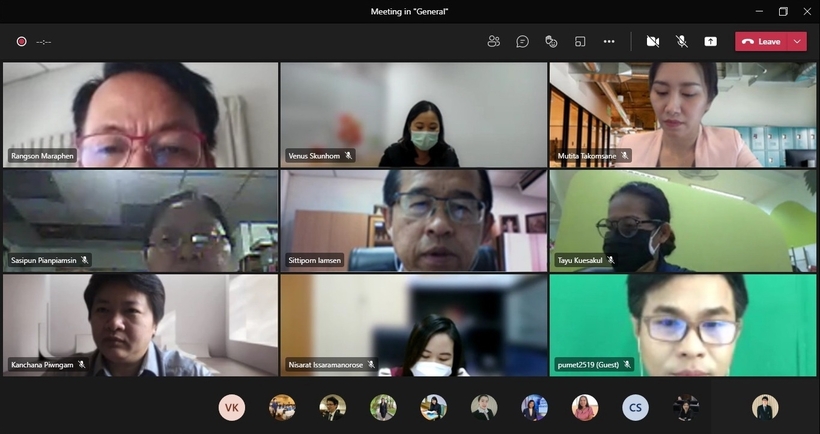The image size is (820, 434).
Task: Click the avatar right after CS
Action: (686, 408)
